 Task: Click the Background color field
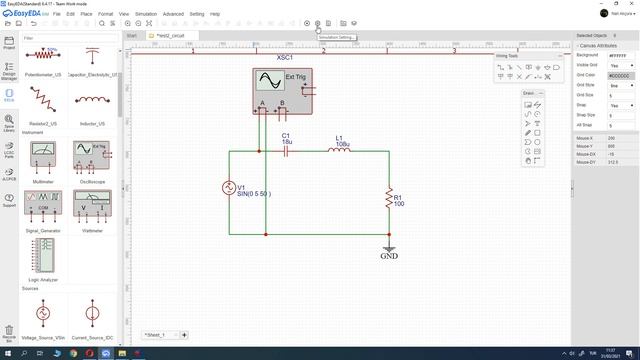click(x=621, y=56)
